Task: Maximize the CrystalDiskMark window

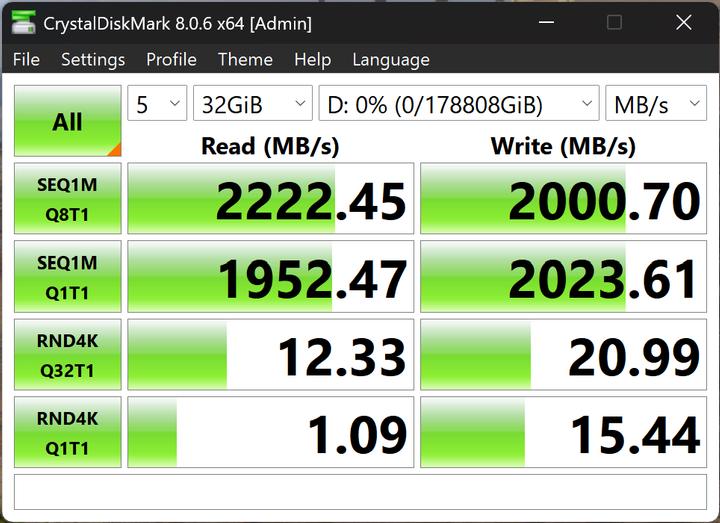Action: pos(614,22)
